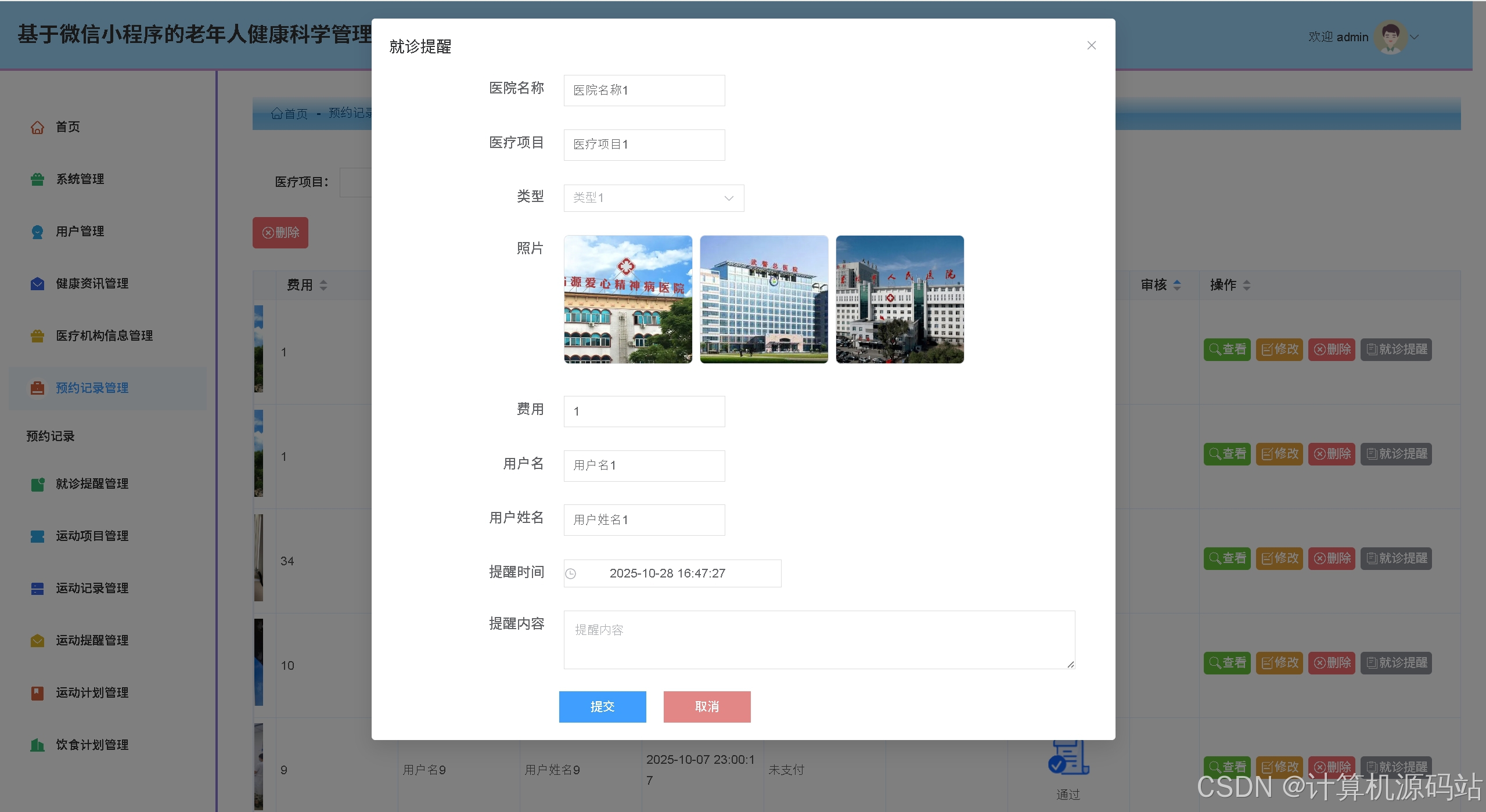Click the clock icon in 提醒时间
The width and height of the screenshot is (1486, 812).
coord(571,573)
